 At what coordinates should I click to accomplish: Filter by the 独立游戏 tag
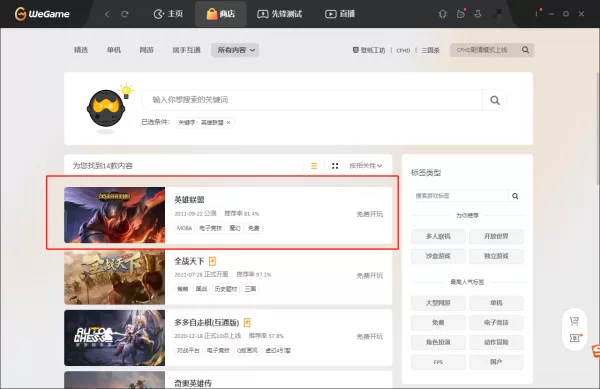pyautogui.click(x=496, y=256)
